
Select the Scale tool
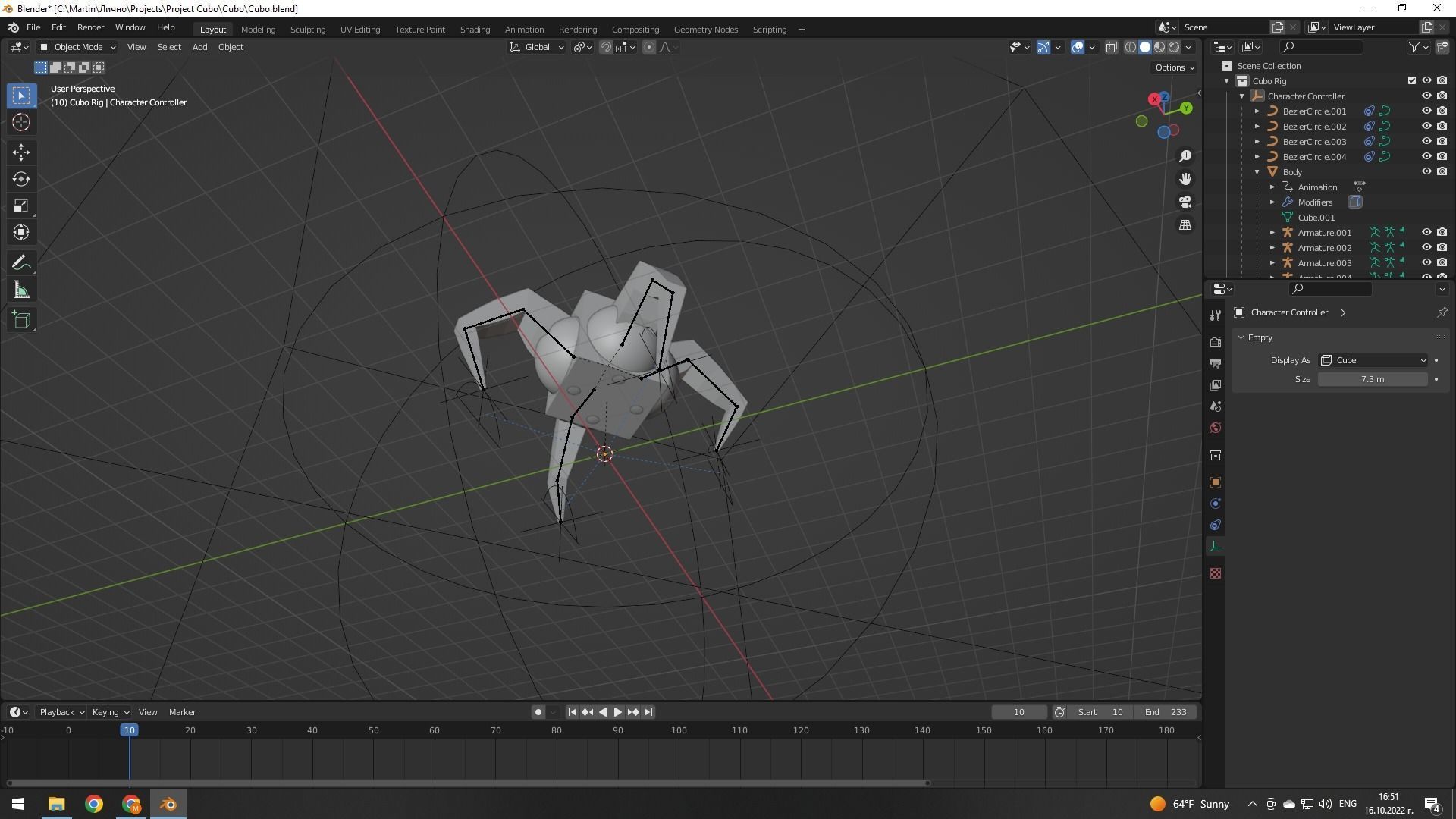point(21,206)
